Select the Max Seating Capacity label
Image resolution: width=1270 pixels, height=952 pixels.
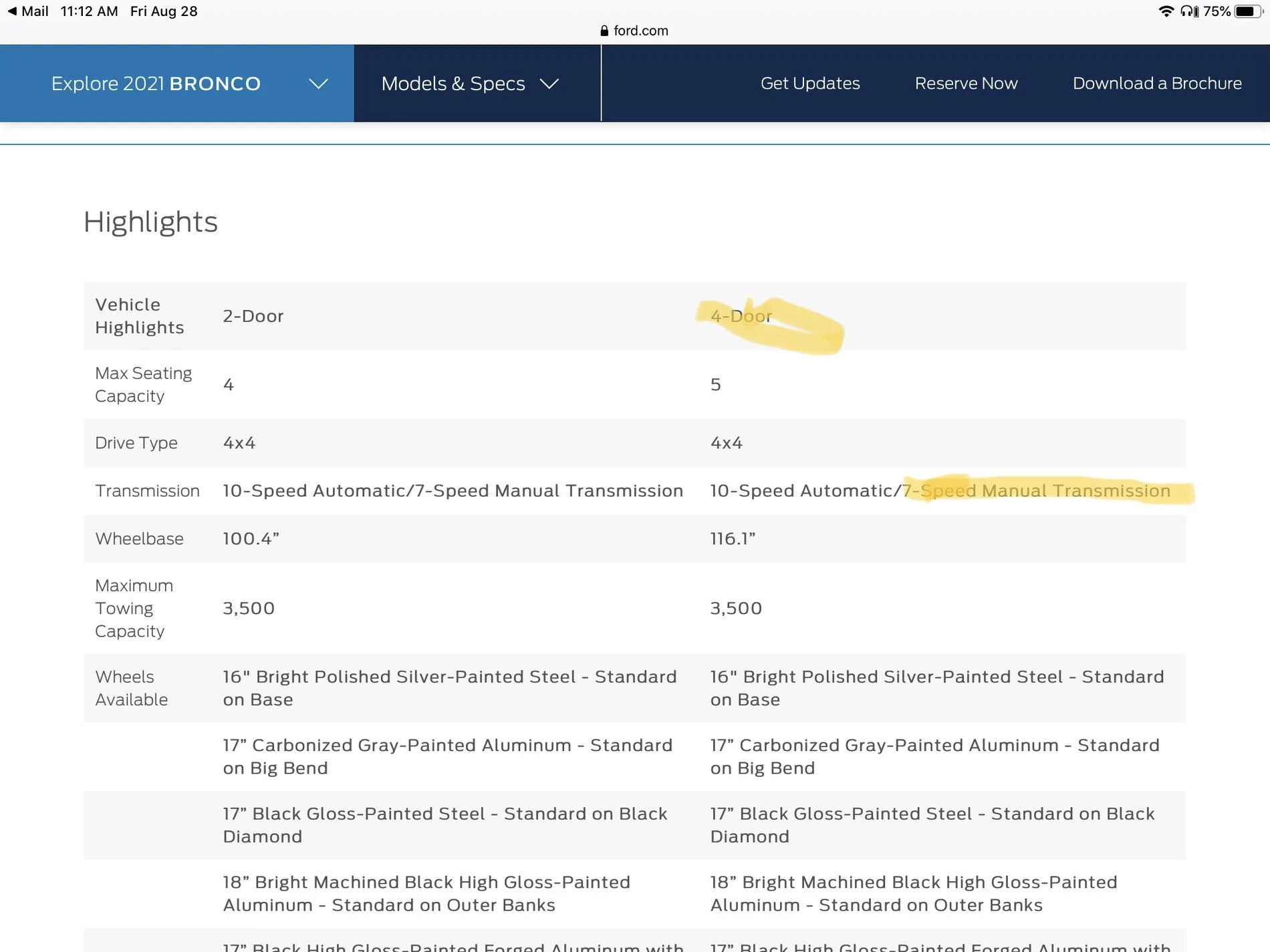pyautogui.click(x=144, y=385)
